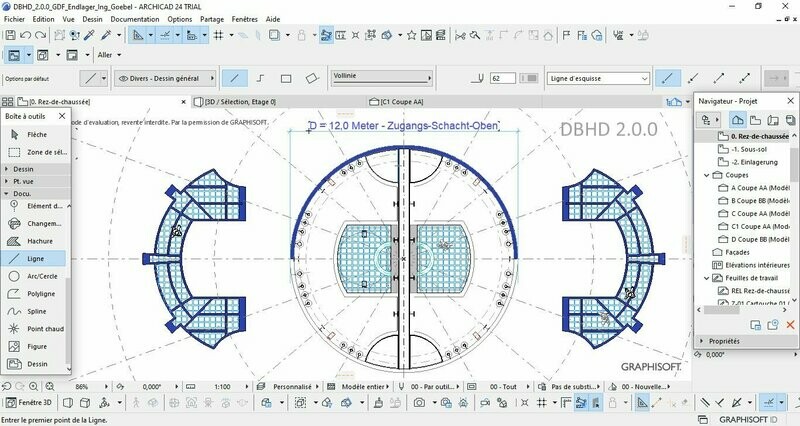Open the Documentation menu

point(135,19)
